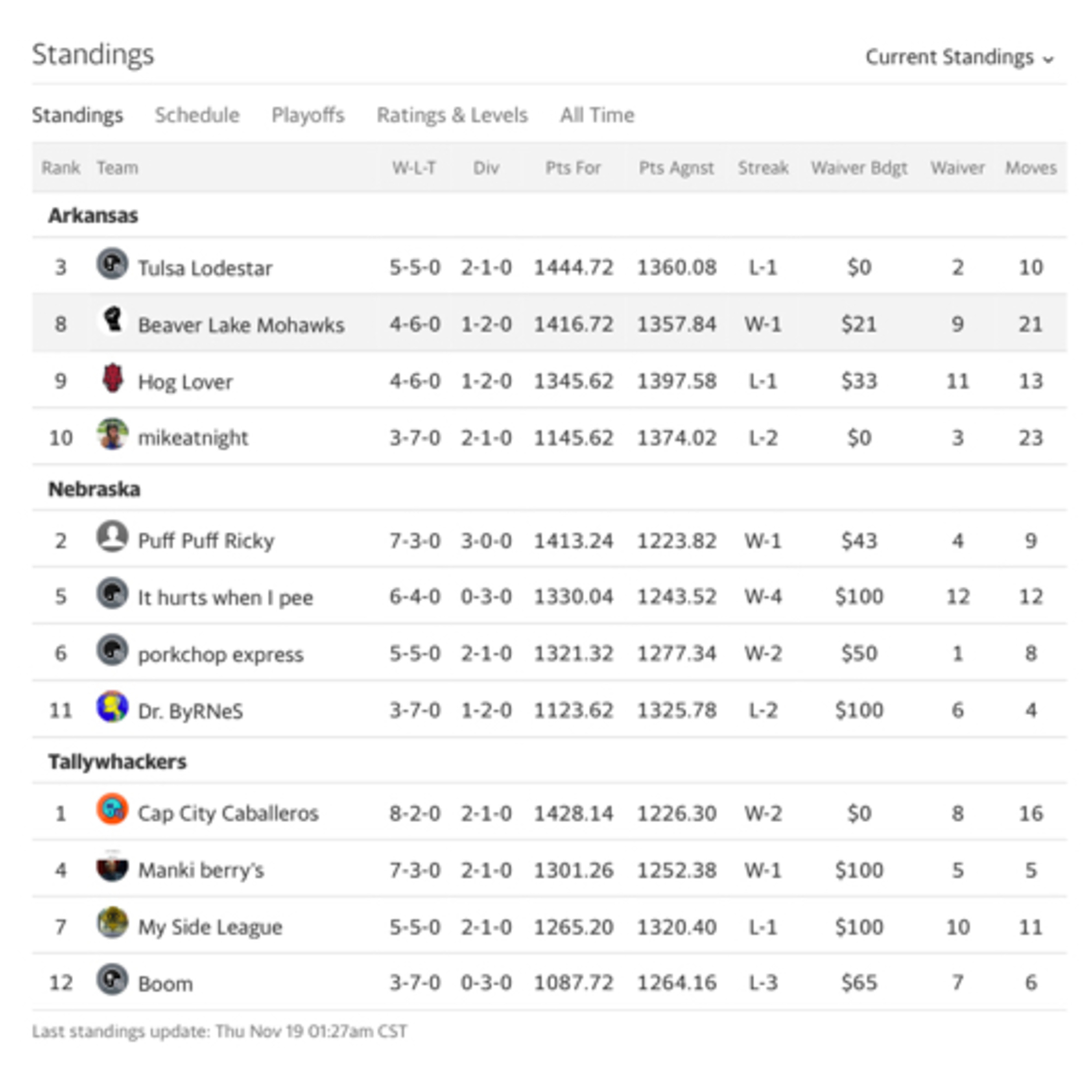Click the Pts For column header
This screenshot has height=1092, width=1092.
click(573, 168)
